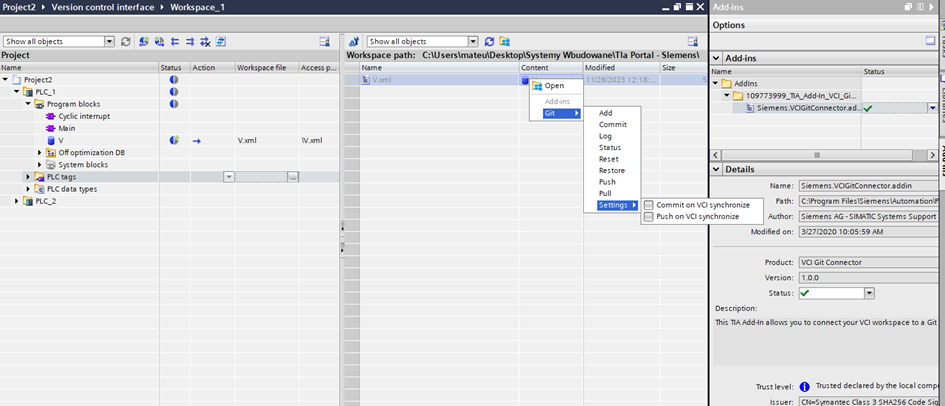
Task: Click Open in the context menu
Action: click(x=553, y=86)
